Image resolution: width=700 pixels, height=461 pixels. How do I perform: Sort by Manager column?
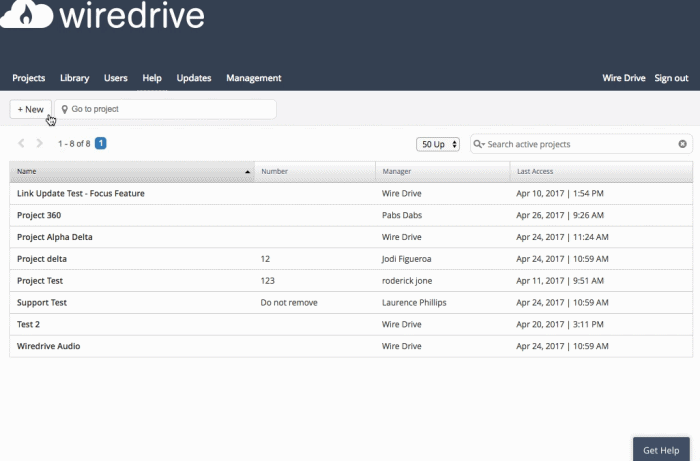pyautogui.click(x=443, y=171)
